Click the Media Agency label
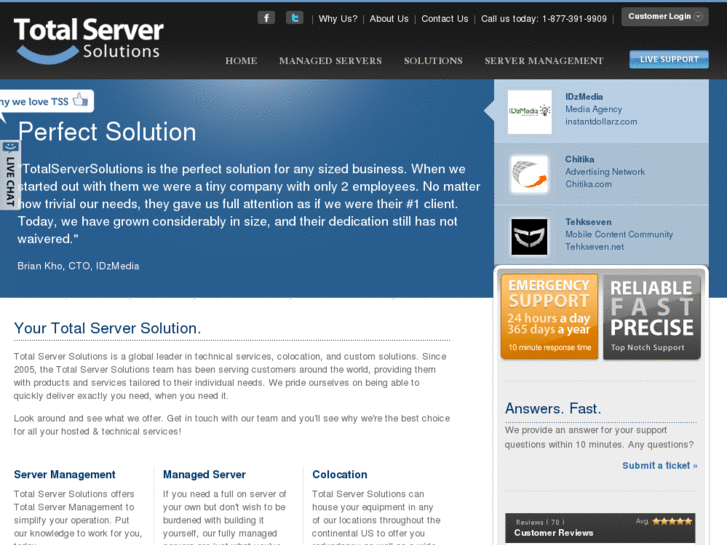This screenshot has height=545, width=727. [x=593, y=109]
